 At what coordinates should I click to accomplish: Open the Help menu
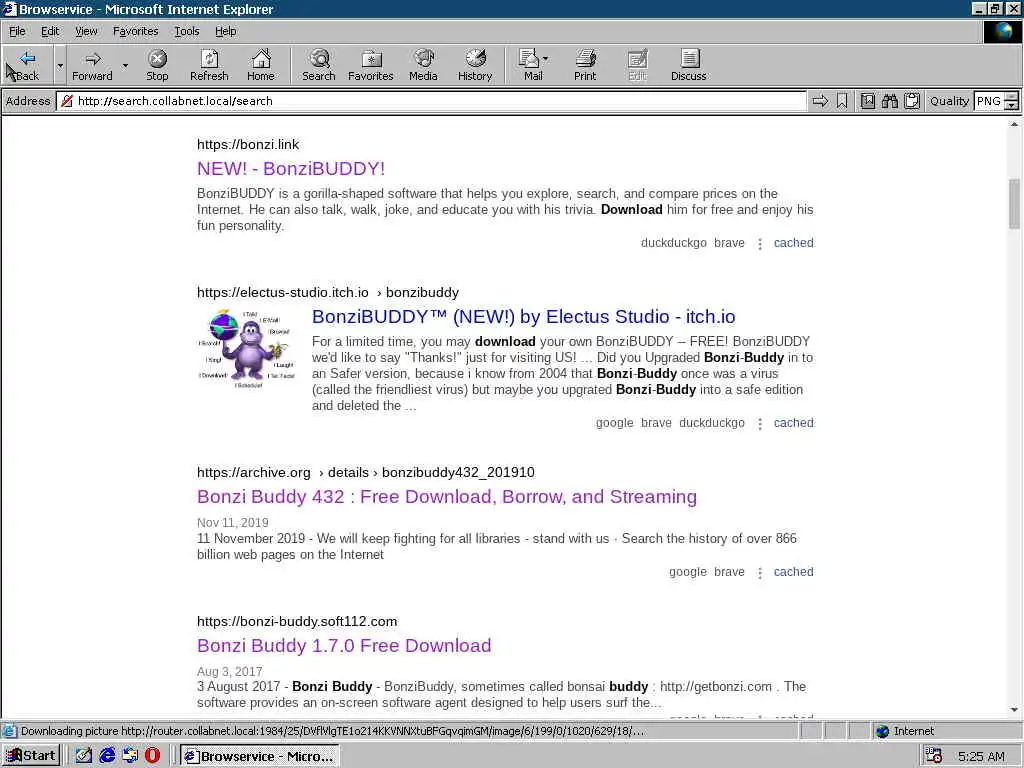point(225,31)
